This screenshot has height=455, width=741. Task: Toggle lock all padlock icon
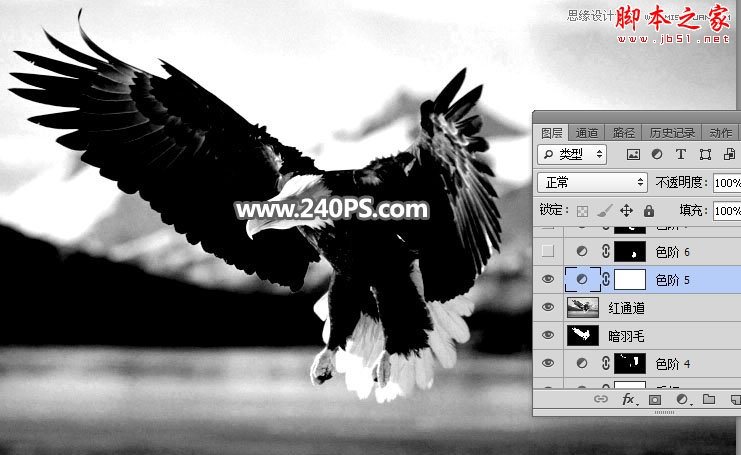[x=649, y=210]
